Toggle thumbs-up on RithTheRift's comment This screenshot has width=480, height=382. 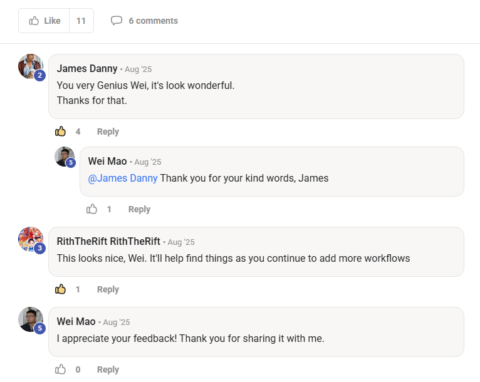pos(60,289)
